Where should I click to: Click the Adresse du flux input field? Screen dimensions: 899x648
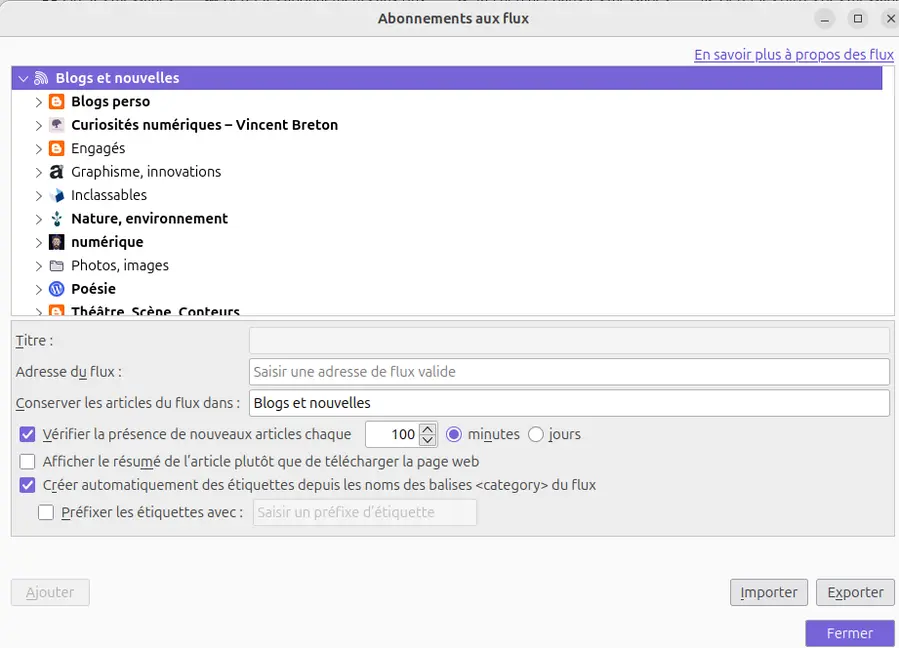pyautogui.click(x=569, y=372)
